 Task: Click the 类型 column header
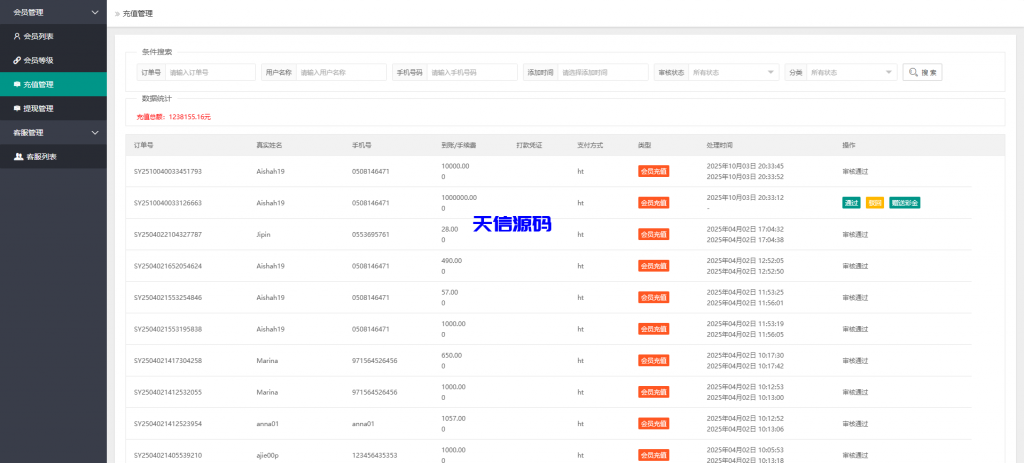click(645, 145)
